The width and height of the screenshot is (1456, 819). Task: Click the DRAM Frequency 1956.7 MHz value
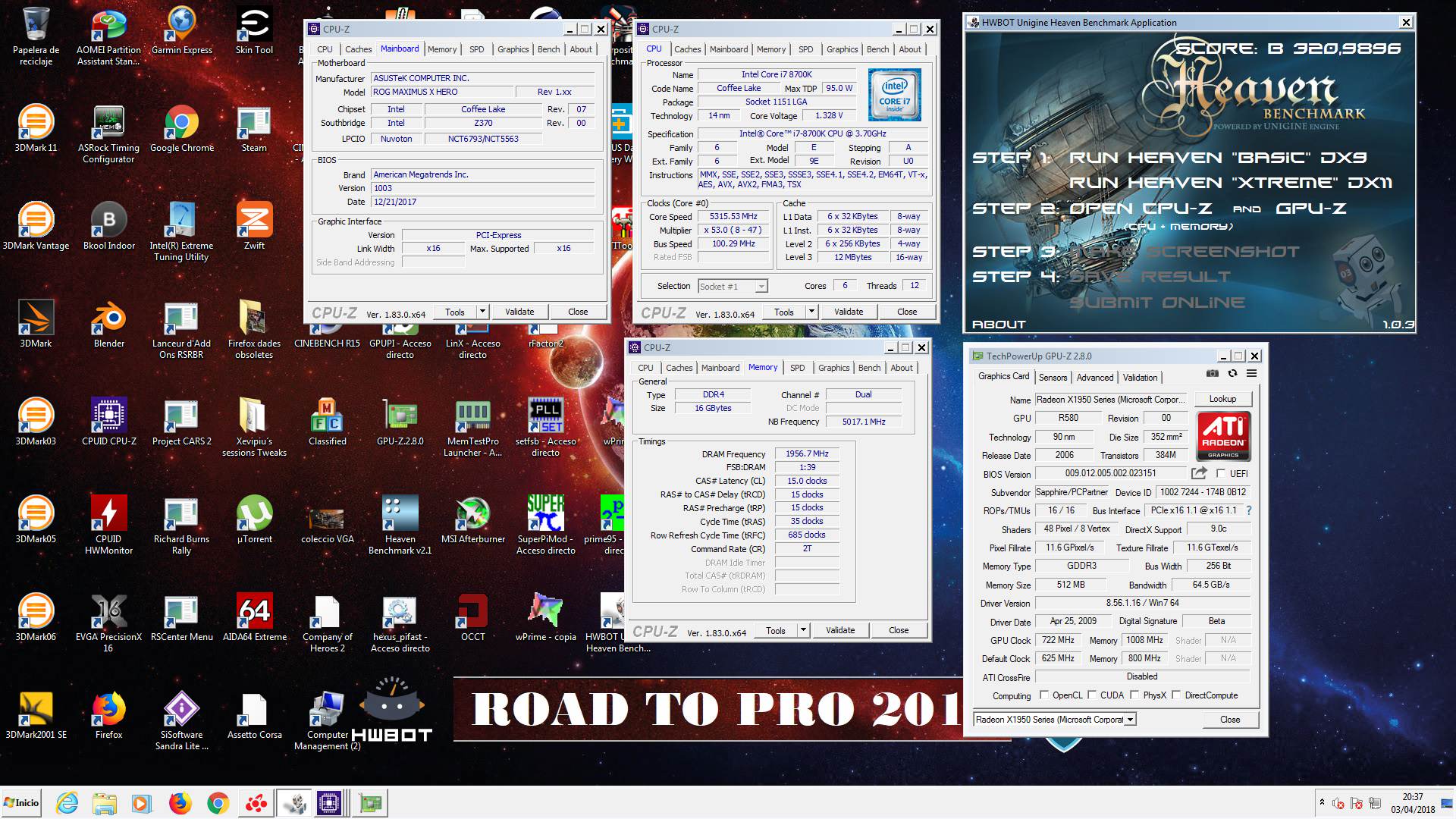807,453
